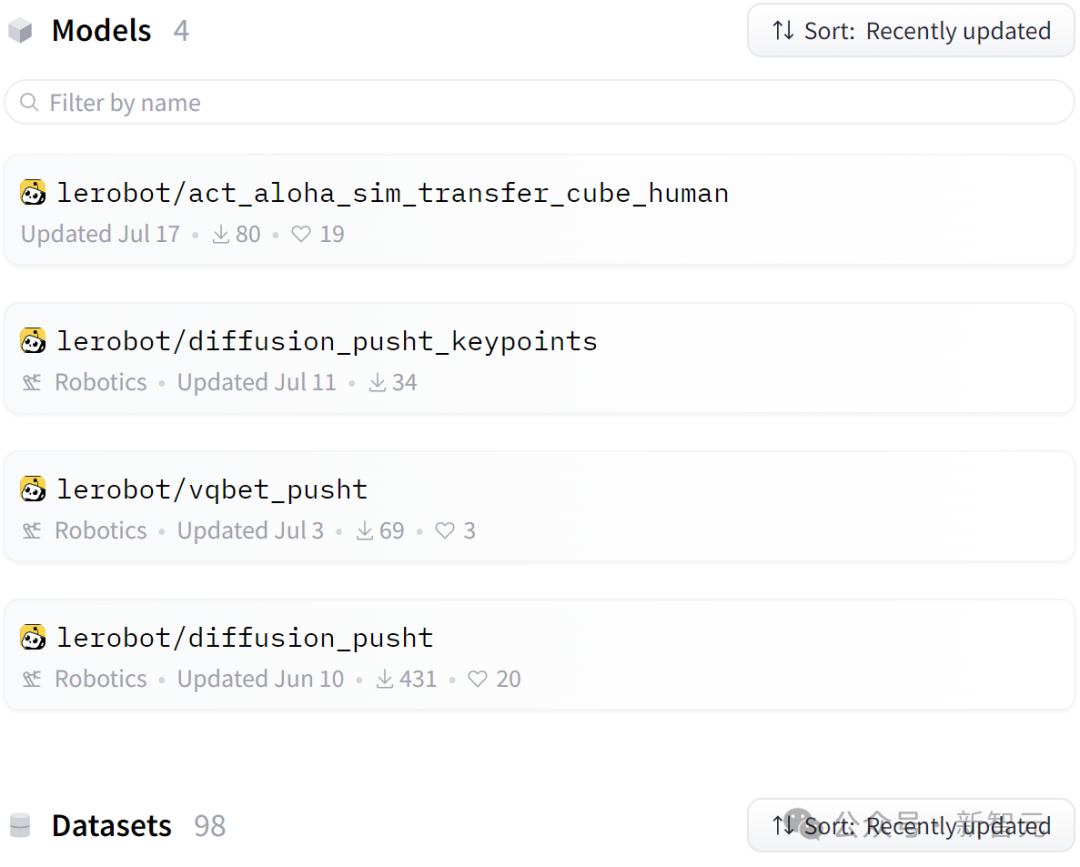Open the lerobot/vqbet_pusht model

pos(212,489)
